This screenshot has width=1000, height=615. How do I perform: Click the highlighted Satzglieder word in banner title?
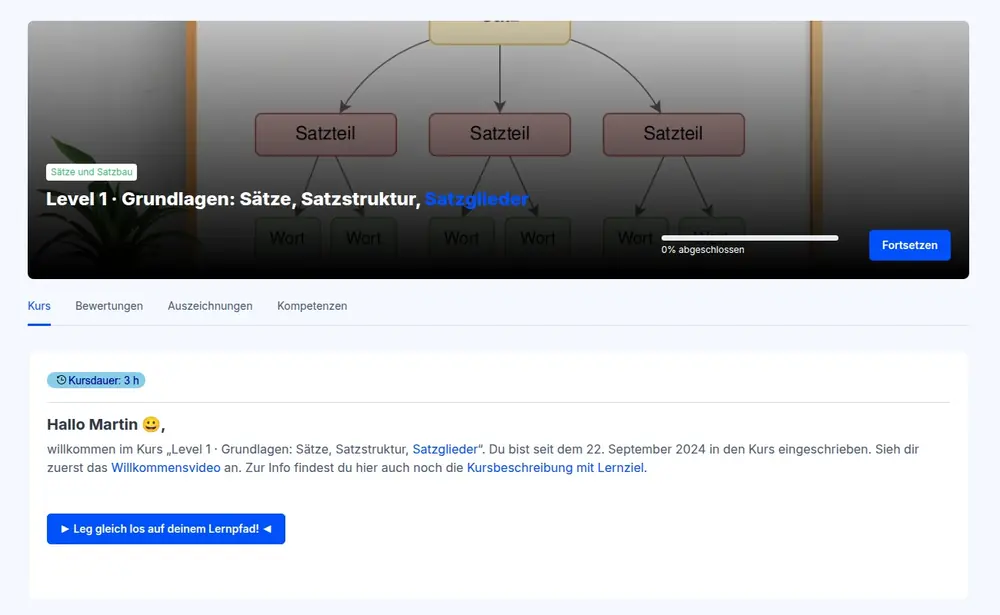point(476,200)
